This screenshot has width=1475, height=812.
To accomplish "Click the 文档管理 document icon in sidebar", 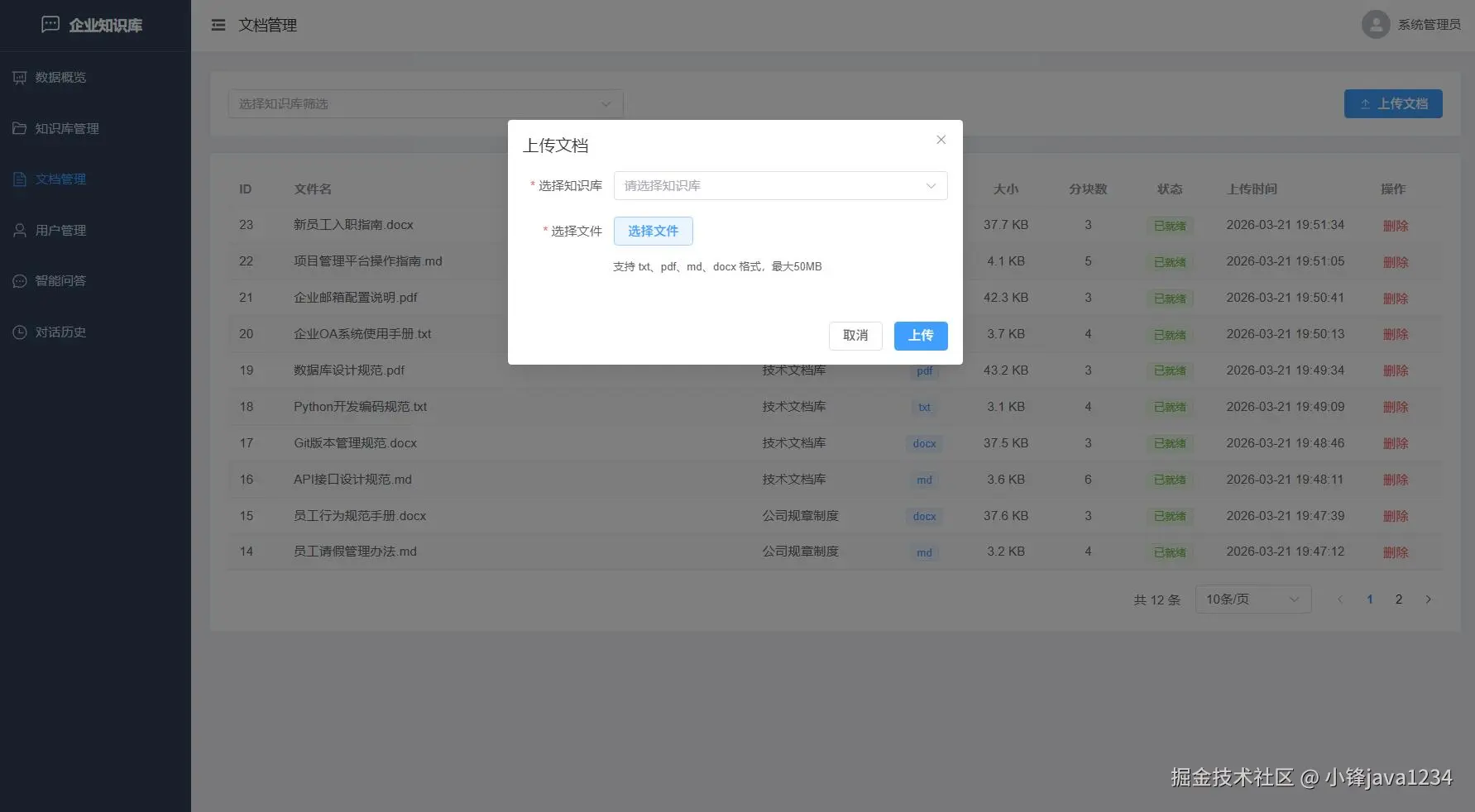I will (20, 179).
